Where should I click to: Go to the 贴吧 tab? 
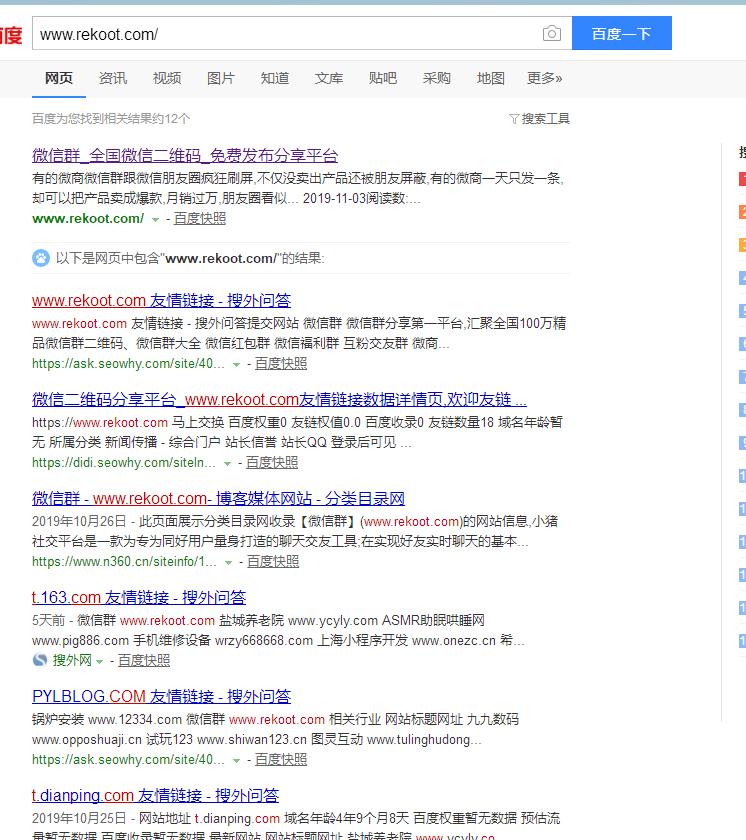click(383, 78)
